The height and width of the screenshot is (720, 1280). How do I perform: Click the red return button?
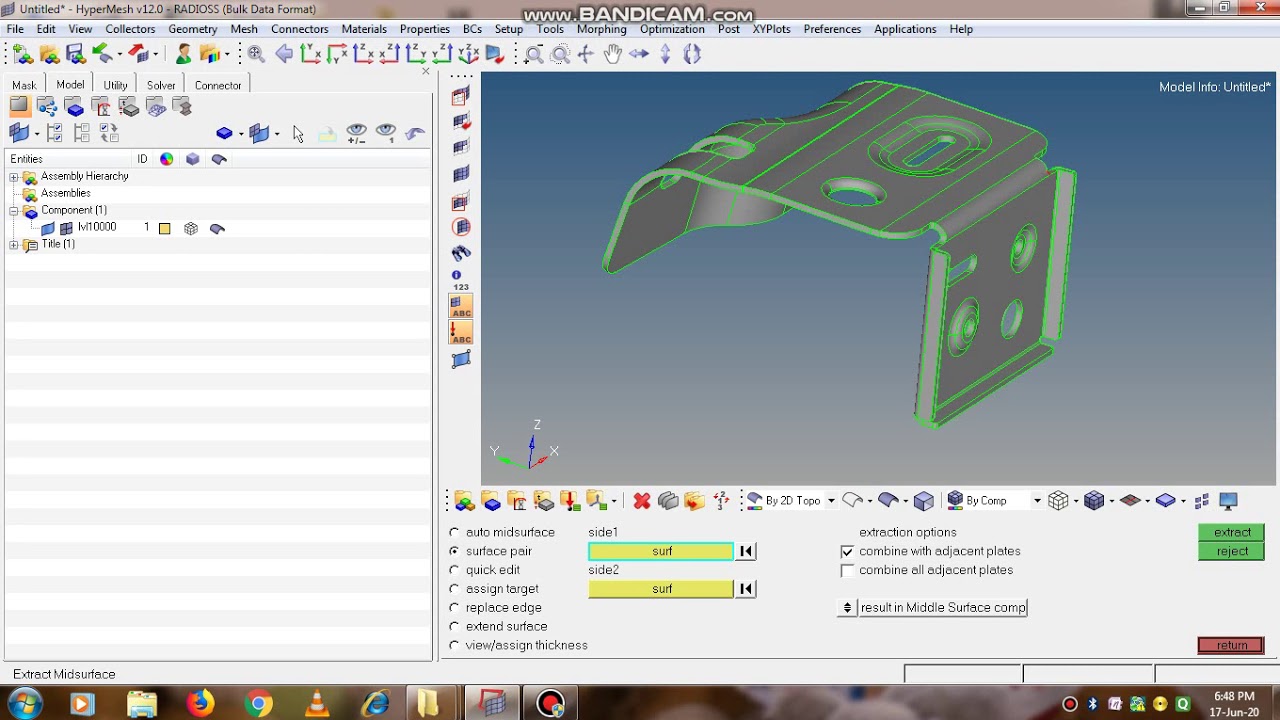[x=1231, y=646]
